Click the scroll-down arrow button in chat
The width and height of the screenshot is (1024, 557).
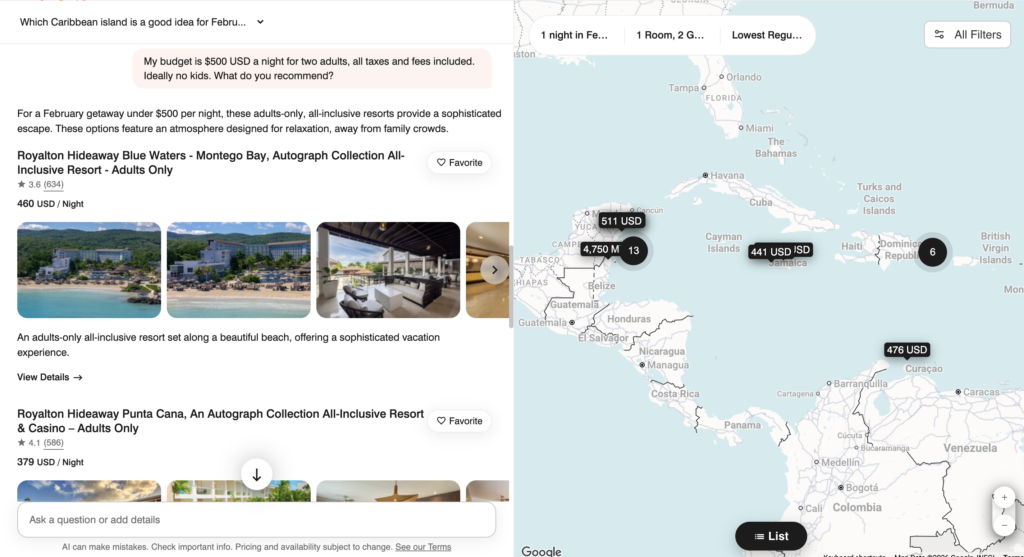(257, 475)
